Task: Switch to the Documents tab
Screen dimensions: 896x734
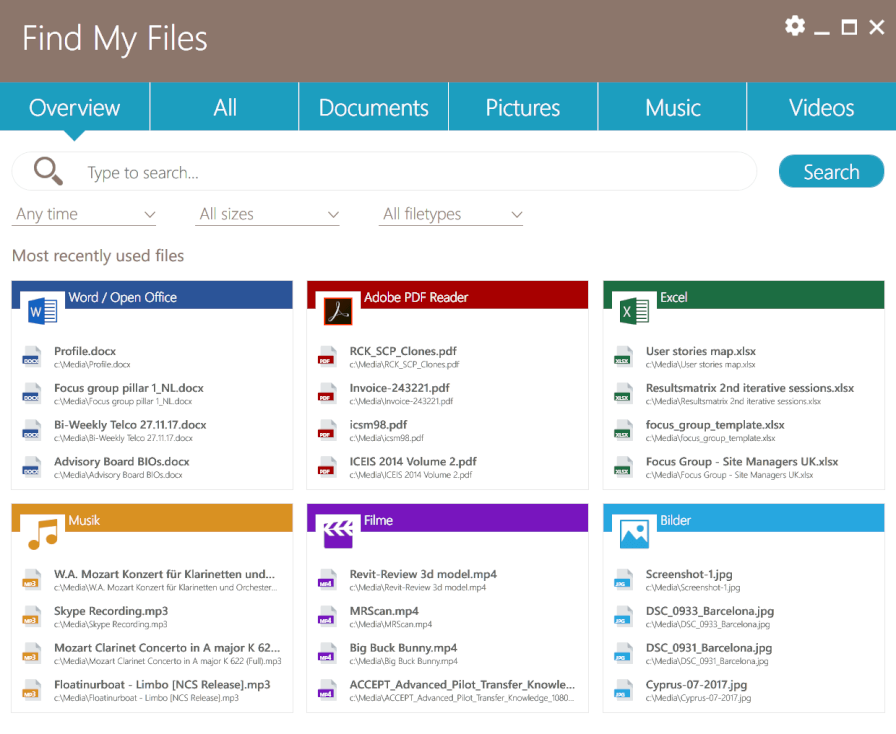Action: 373,106
